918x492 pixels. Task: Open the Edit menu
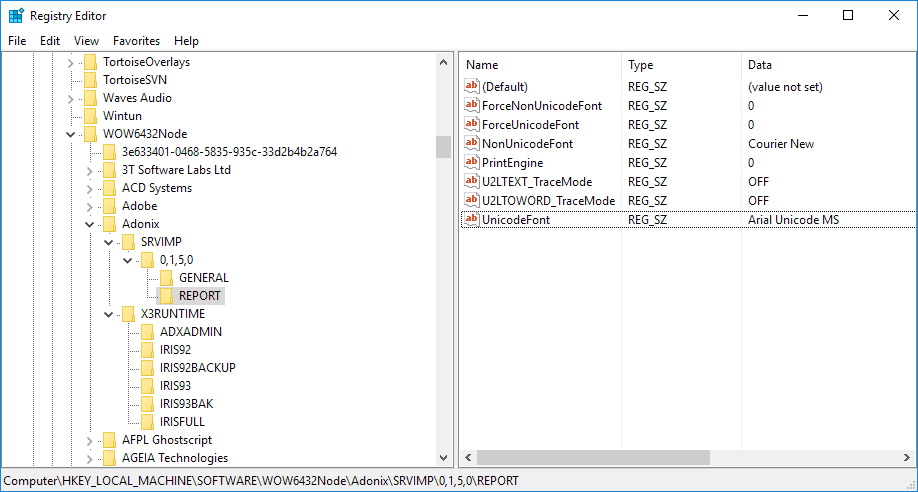pos(50,41)
